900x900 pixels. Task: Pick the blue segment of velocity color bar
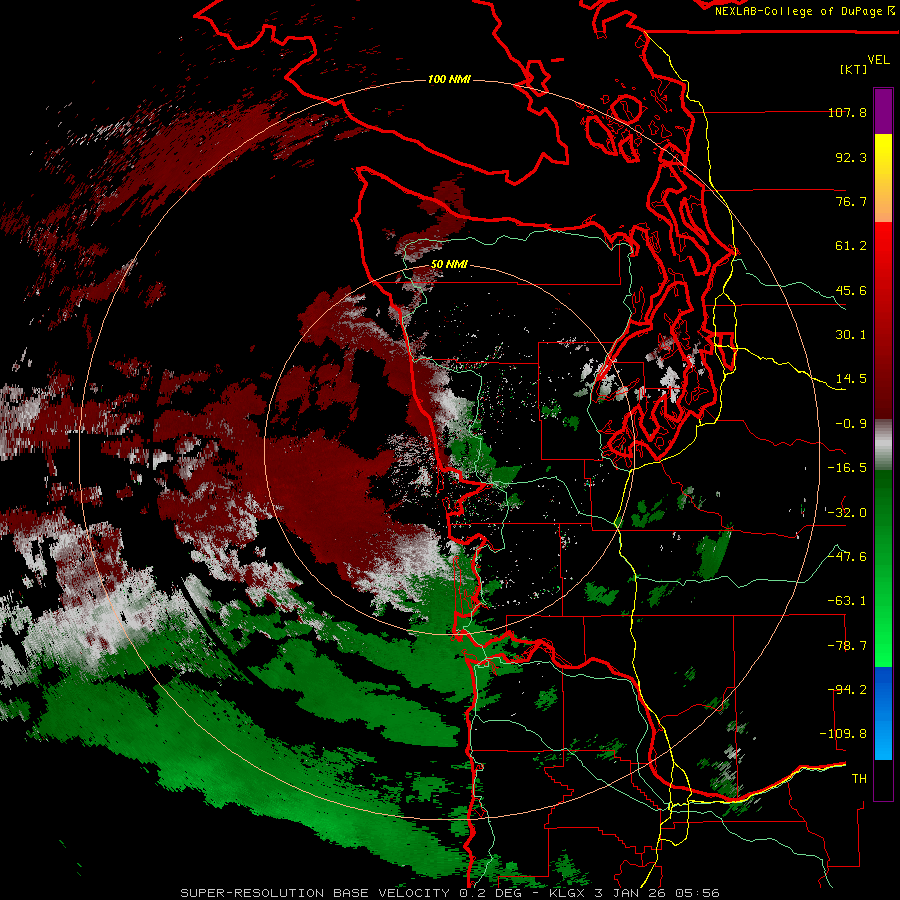[x=883, y=713]
